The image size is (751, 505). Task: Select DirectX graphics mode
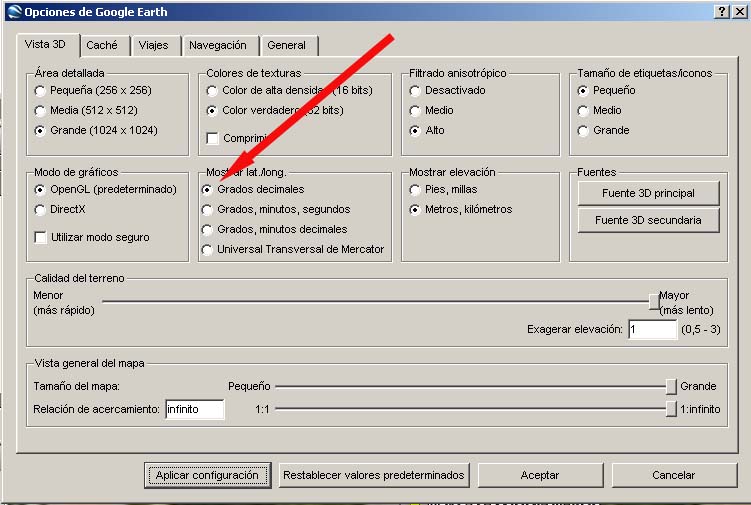point(40,210)
